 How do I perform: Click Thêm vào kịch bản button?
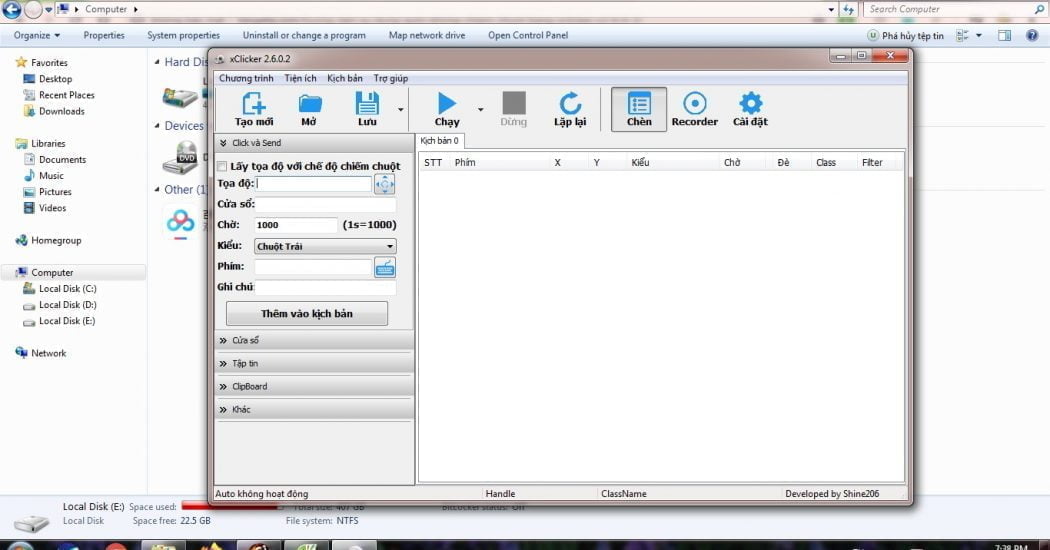(307, 314)
